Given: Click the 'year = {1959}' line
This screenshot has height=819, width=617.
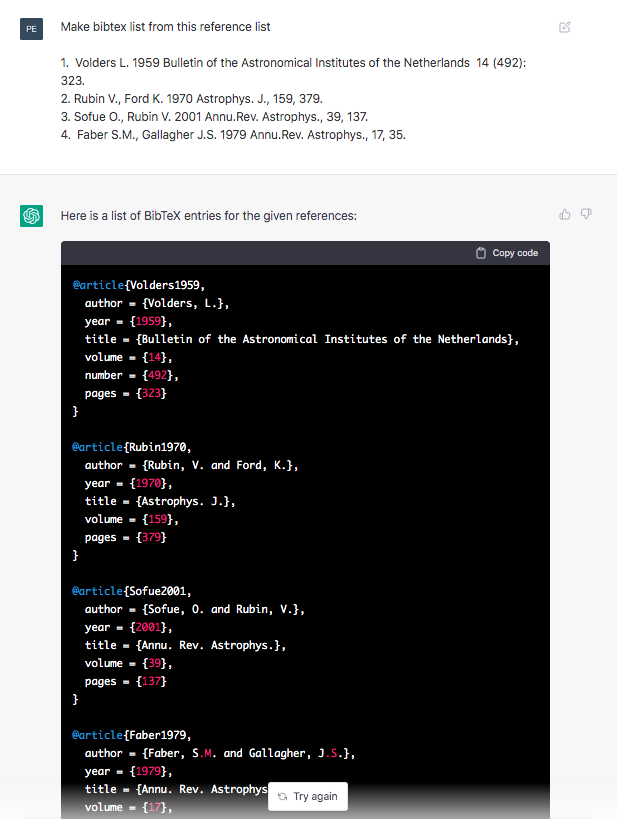Looking at the screenshot, I should tap(129, 321).
